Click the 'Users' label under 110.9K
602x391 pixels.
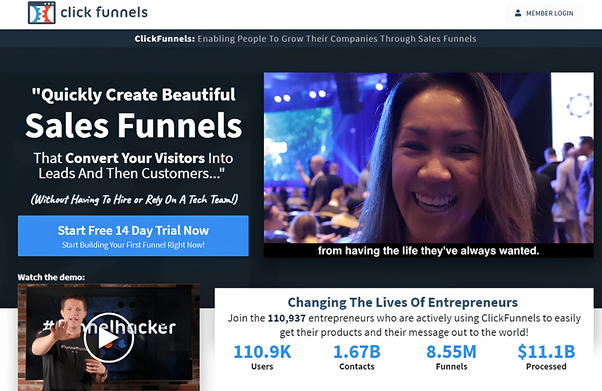tap(262, 366)
